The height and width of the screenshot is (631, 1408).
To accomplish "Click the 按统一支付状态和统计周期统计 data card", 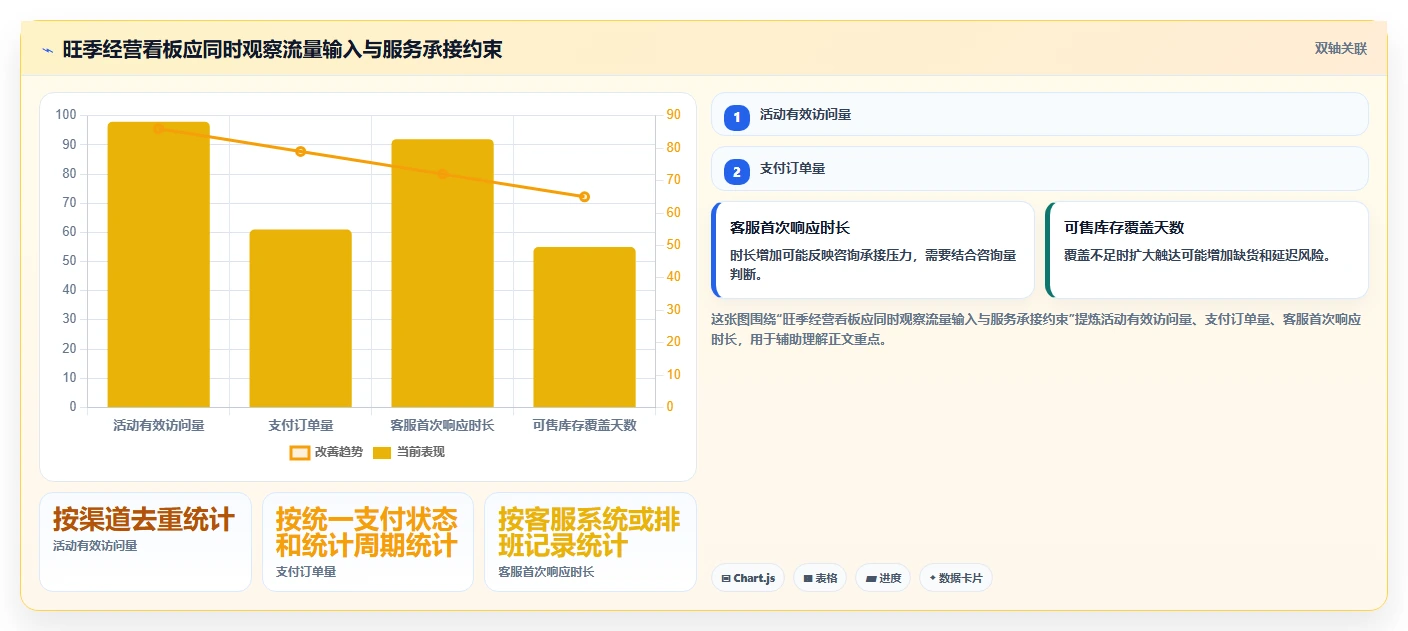I will [367, 541].
